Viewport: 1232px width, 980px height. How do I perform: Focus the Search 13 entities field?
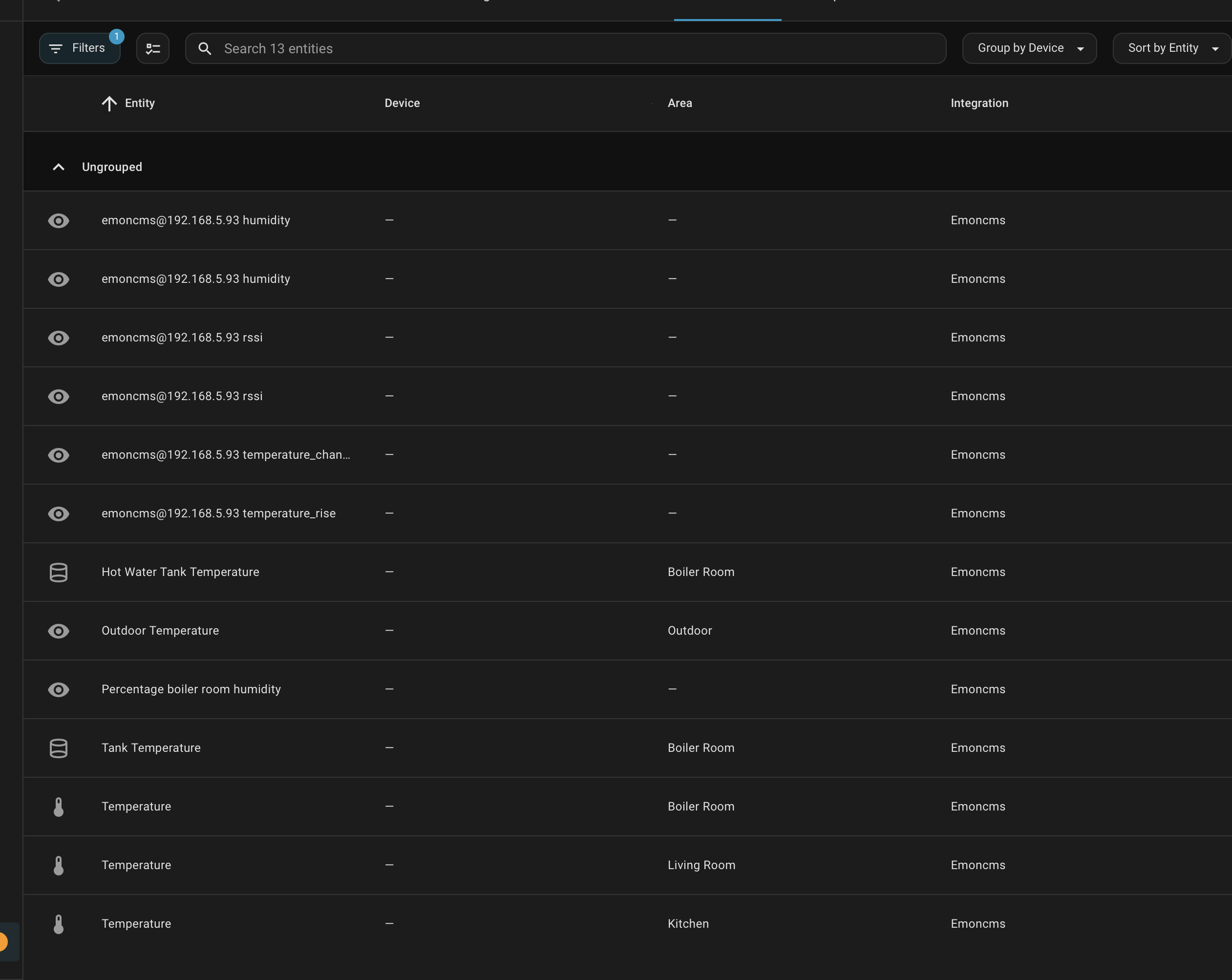pyautogui.click(x=572, y=48)
